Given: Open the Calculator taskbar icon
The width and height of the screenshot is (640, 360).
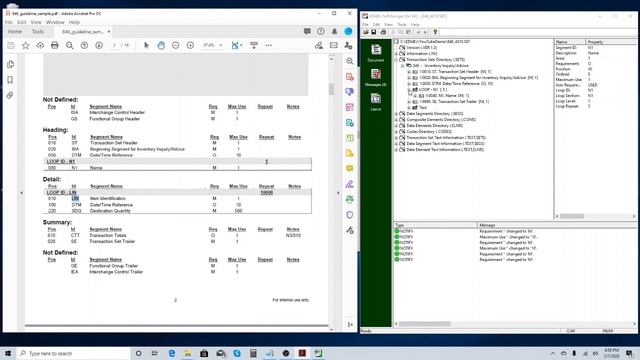Looking at the screenshot, I should pos(253,353).
